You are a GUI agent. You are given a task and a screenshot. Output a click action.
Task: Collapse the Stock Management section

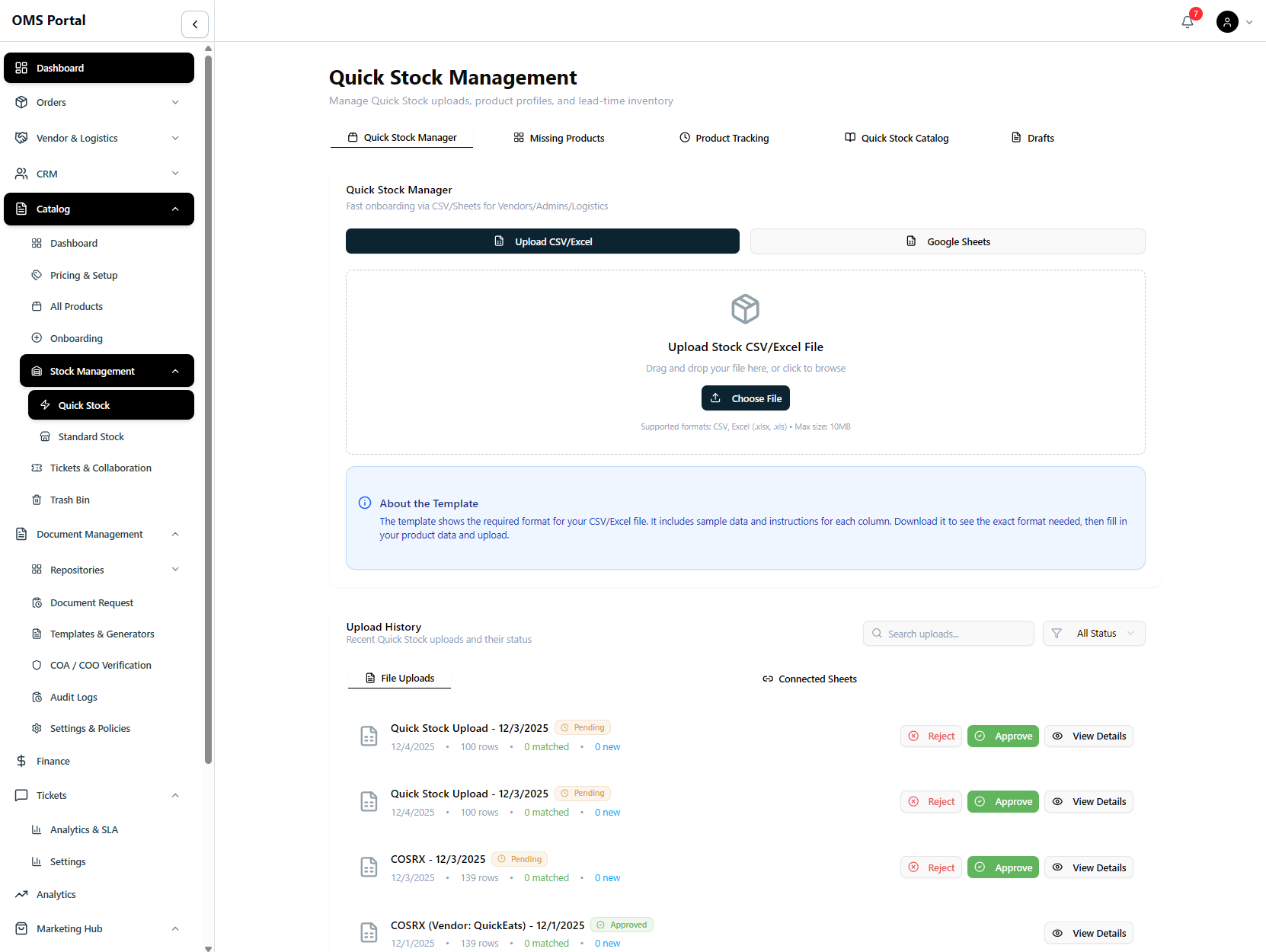[x=175, y=371]
